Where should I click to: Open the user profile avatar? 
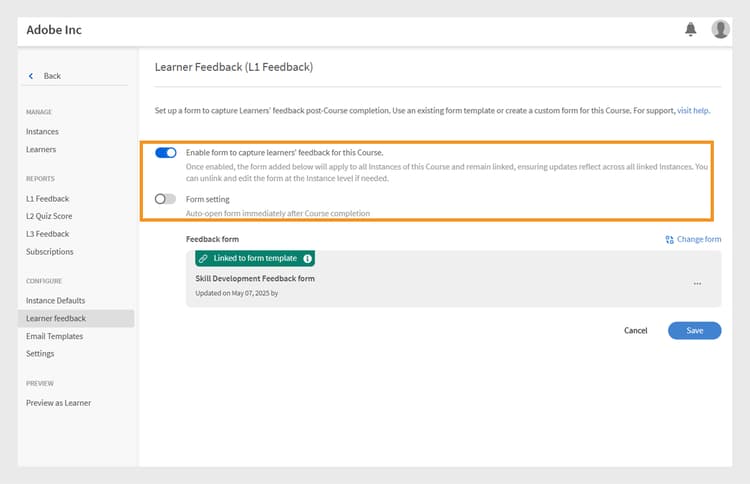pos(720,29)
